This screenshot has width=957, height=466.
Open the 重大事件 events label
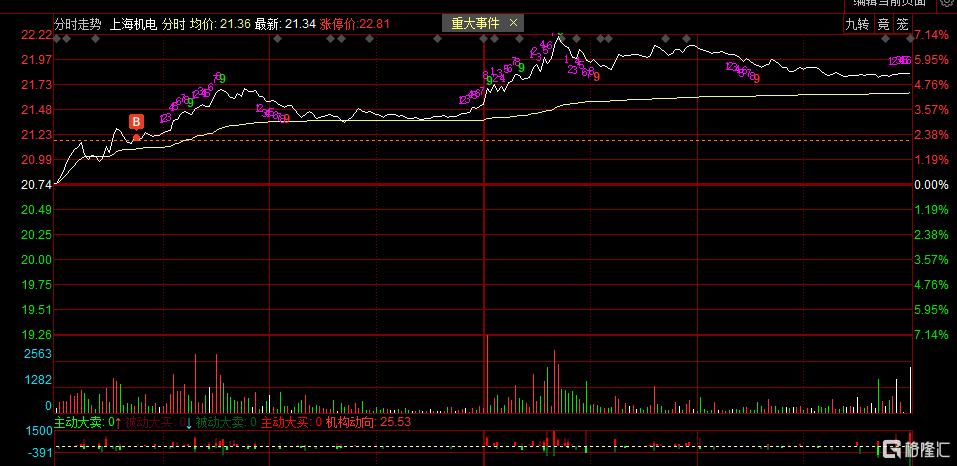click(x=475, y=23)
